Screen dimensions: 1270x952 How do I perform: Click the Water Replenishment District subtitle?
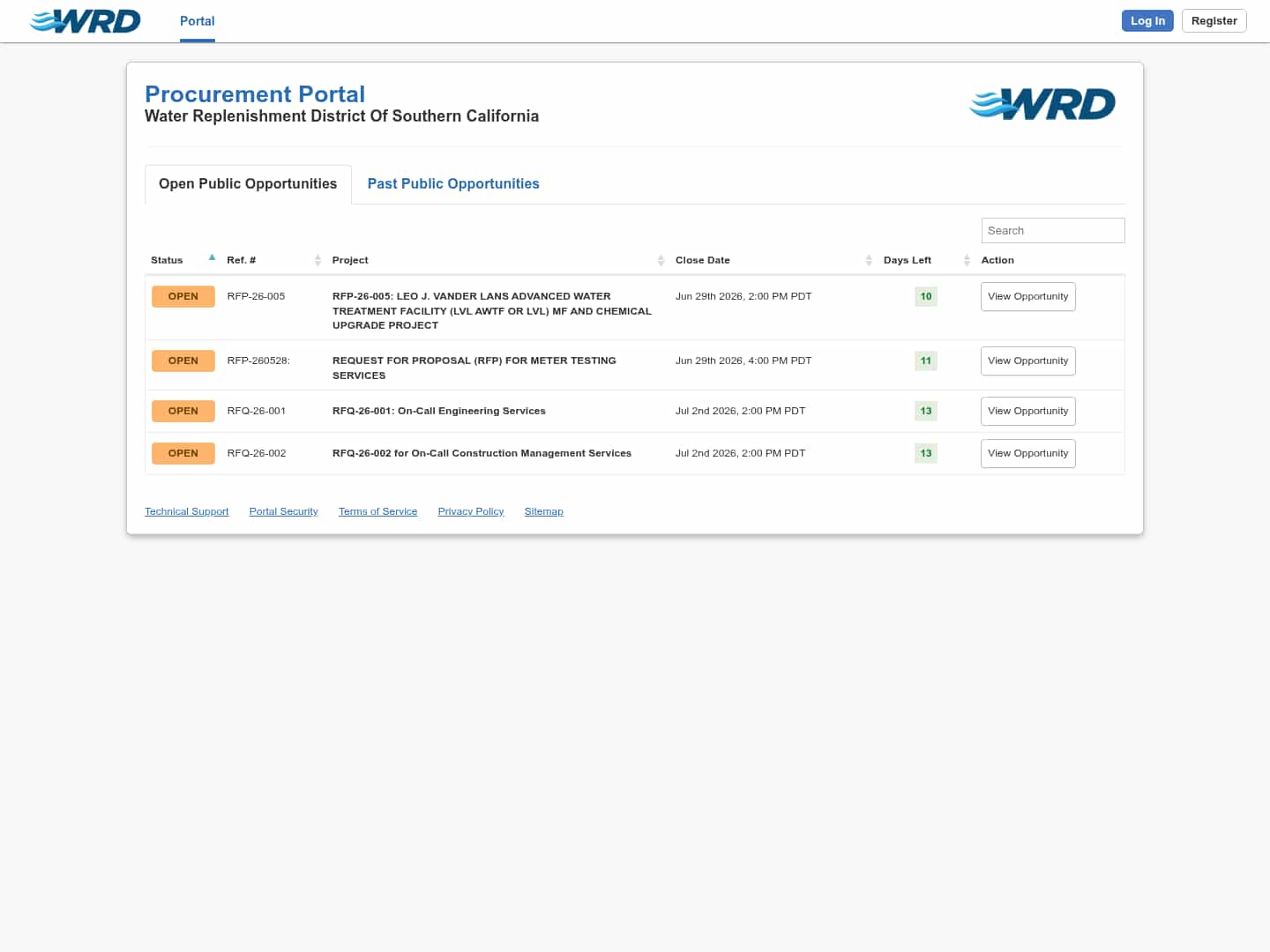[x=342, y=116]
